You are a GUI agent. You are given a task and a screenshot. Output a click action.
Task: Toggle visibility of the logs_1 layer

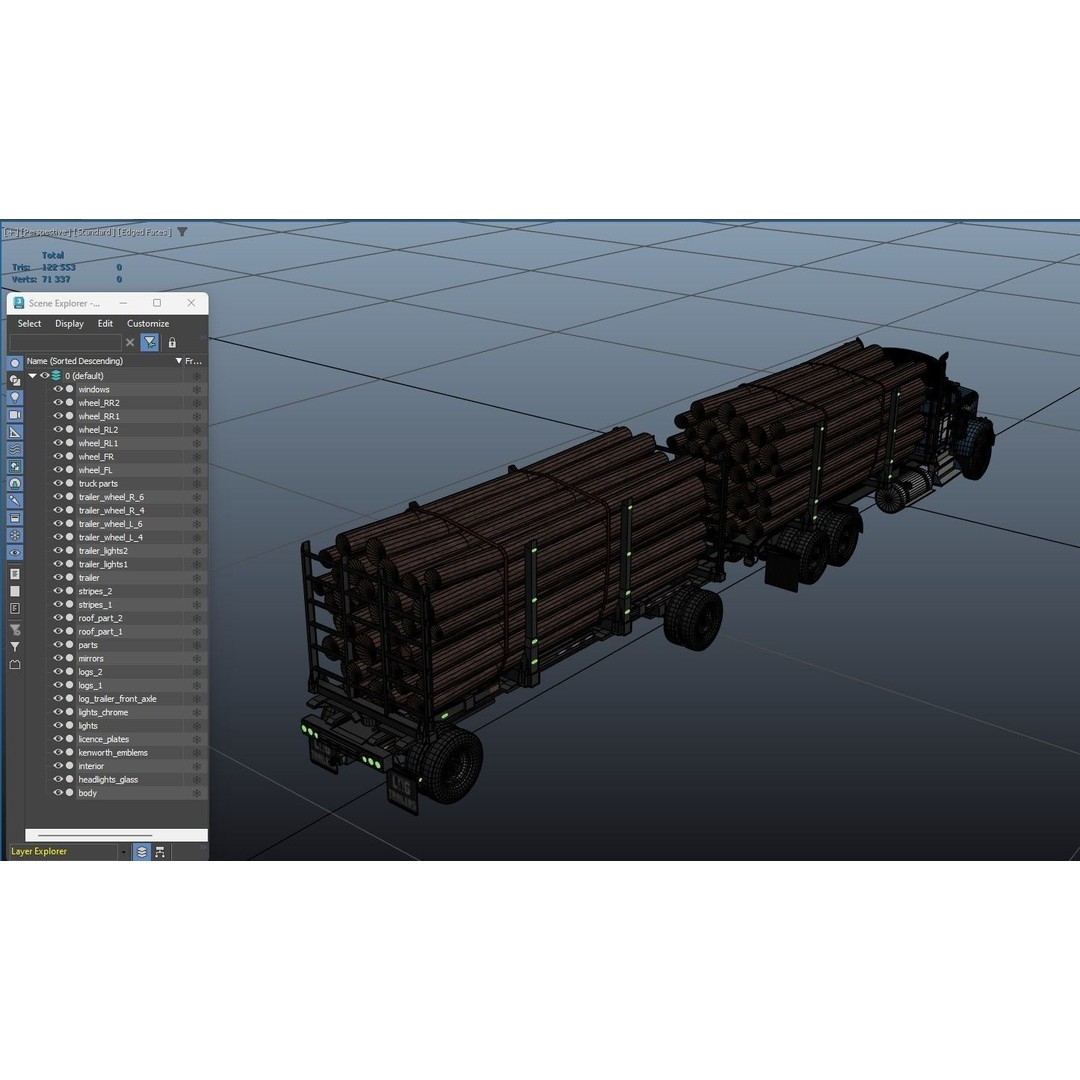click(x=57, y=684)
